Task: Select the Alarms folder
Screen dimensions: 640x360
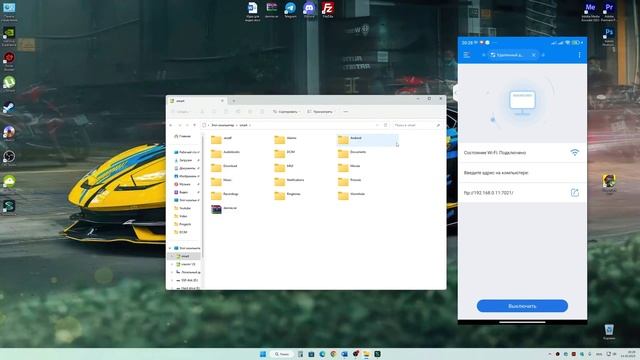Action: pos(286,139)
